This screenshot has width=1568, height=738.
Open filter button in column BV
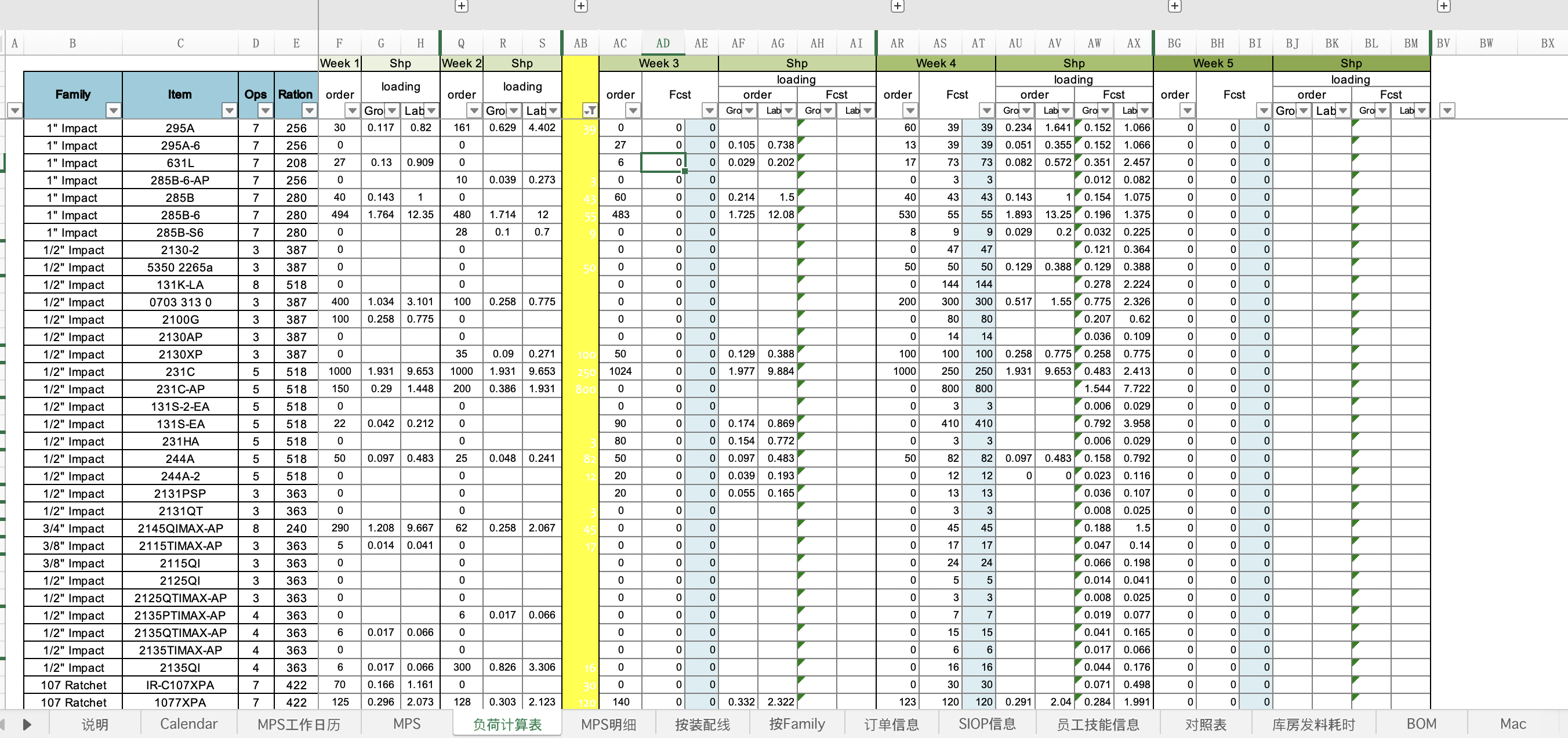[x=1447, y=111]
